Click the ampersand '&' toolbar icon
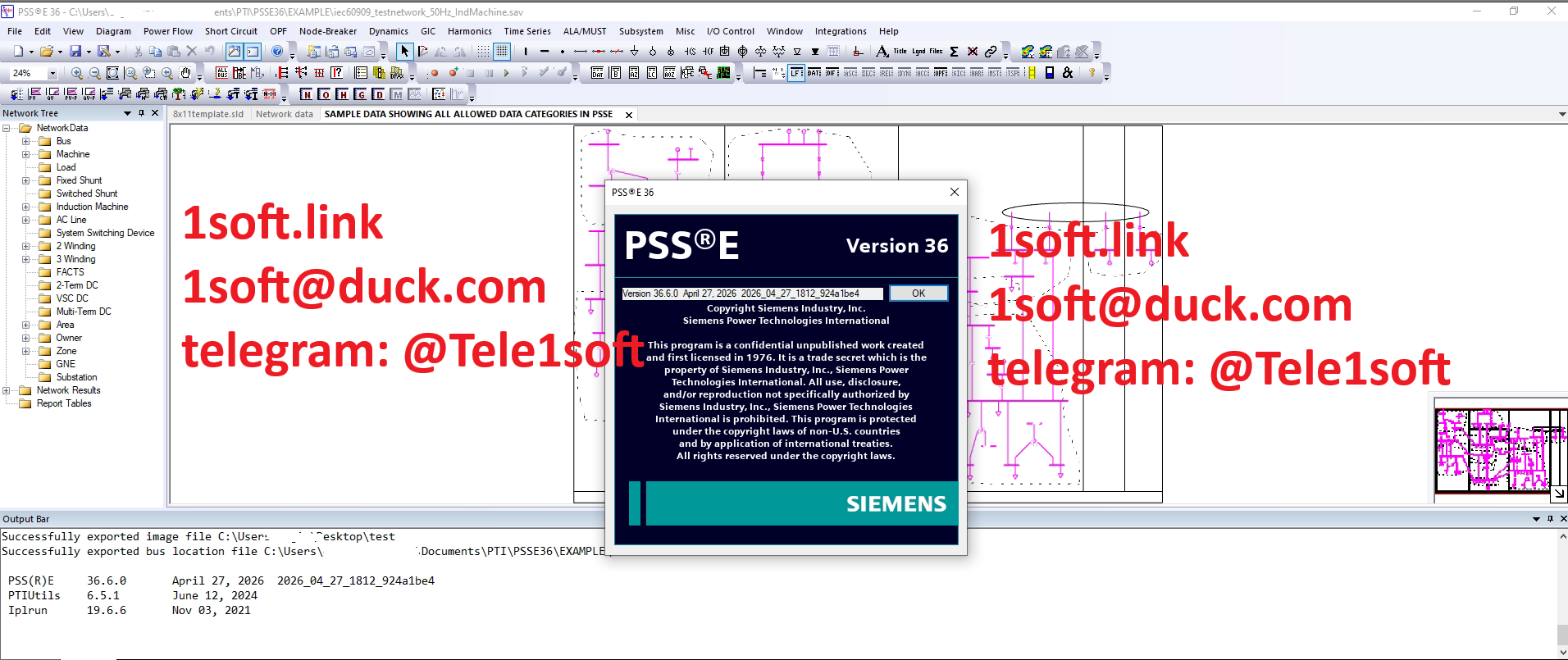This screenshot has width=1568, height=660. click(1068, 73)
